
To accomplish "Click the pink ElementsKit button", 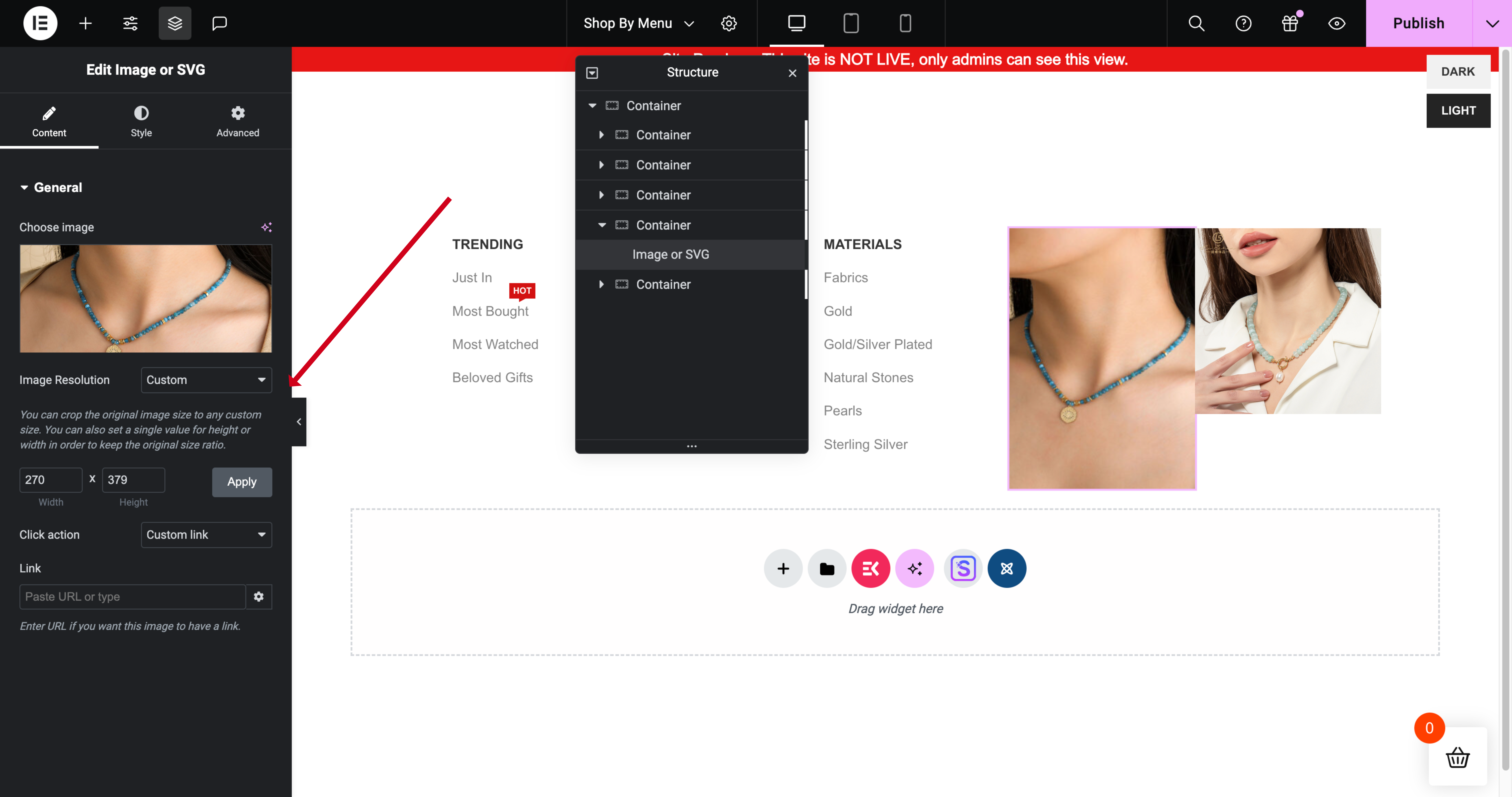I will (871, 569).
